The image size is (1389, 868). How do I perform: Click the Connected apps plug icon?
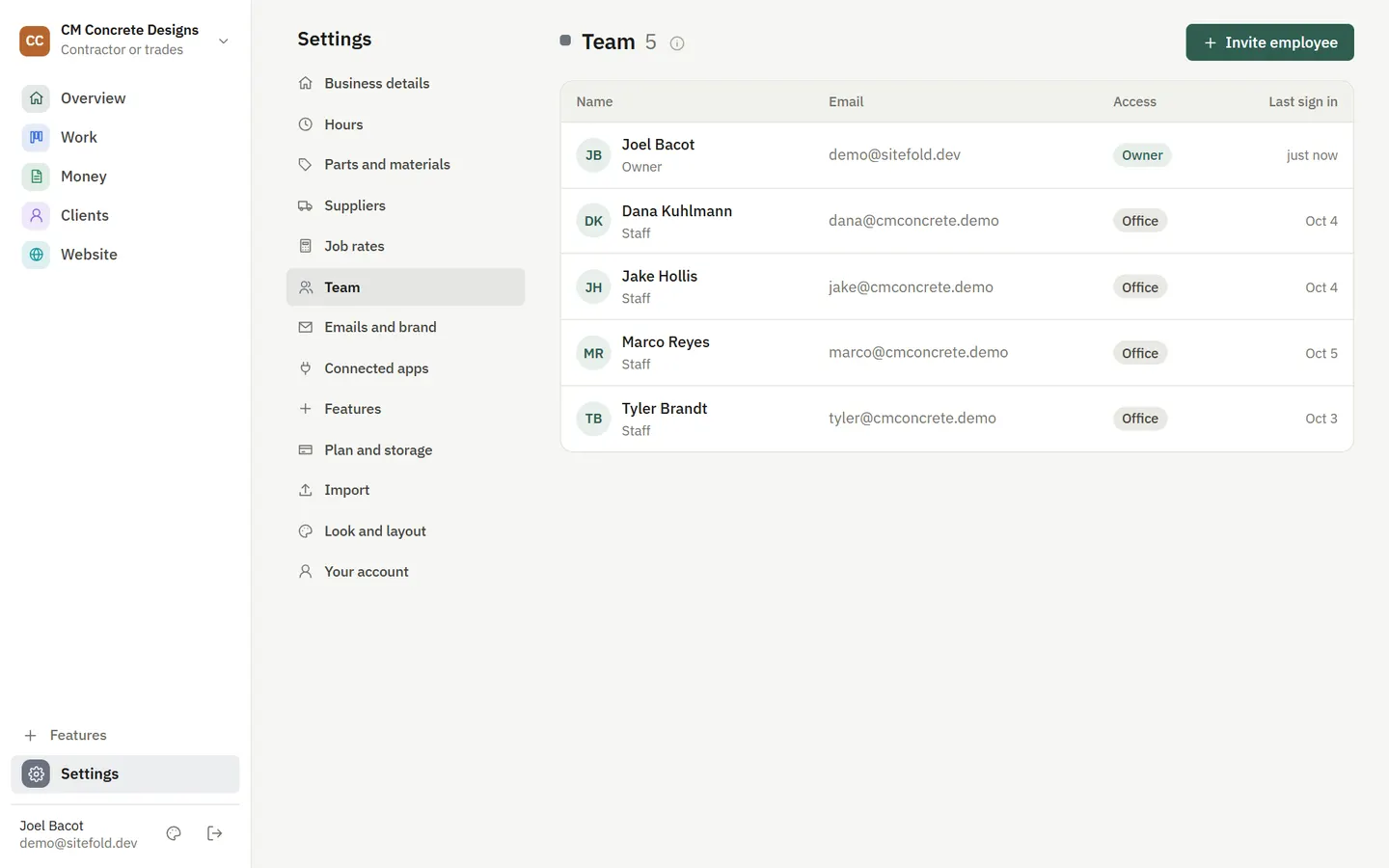(x=306, y=368)
